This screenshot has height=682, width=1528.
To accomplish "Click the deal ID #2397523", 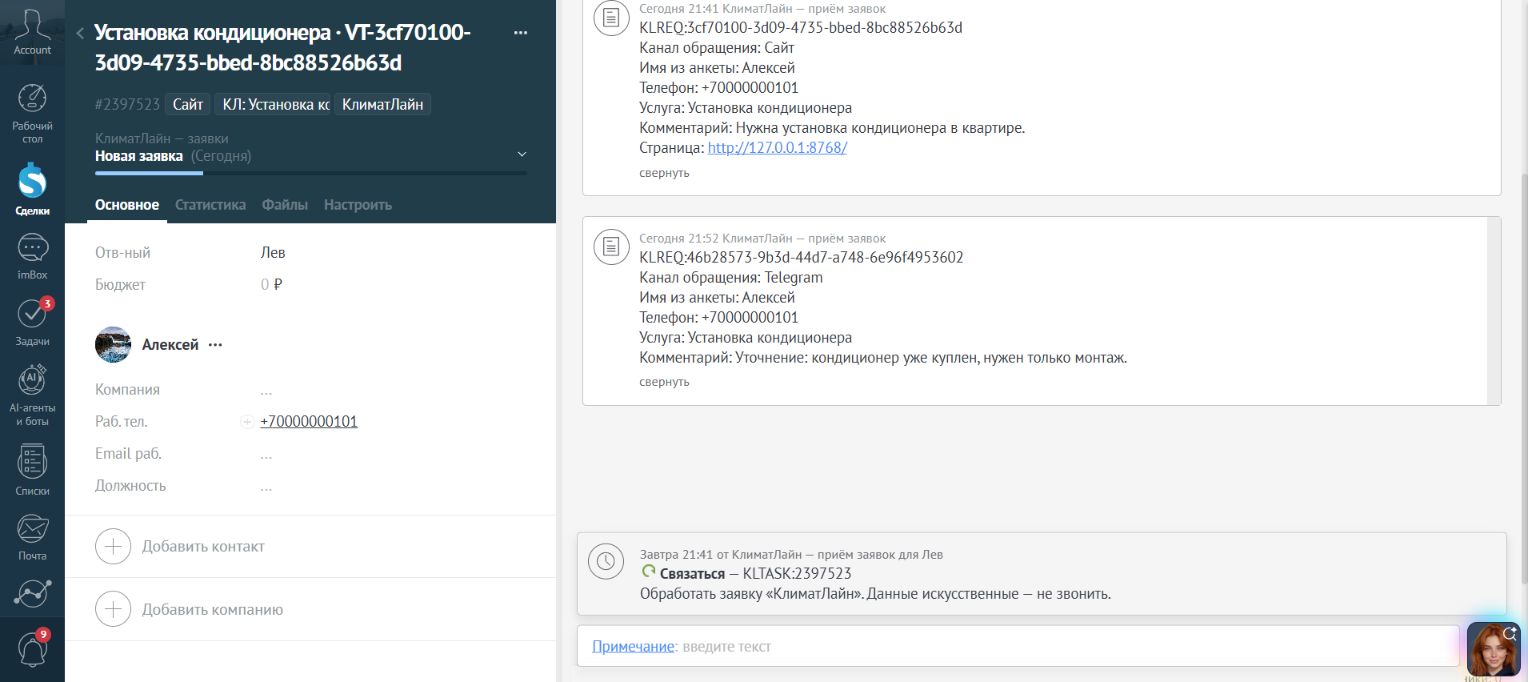I will [128, 104].
